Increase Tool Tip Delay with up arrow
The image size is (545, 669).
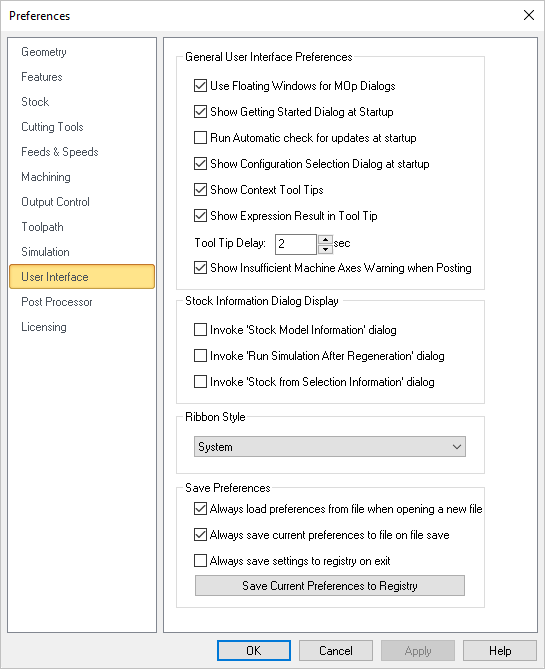click(325, 239)
